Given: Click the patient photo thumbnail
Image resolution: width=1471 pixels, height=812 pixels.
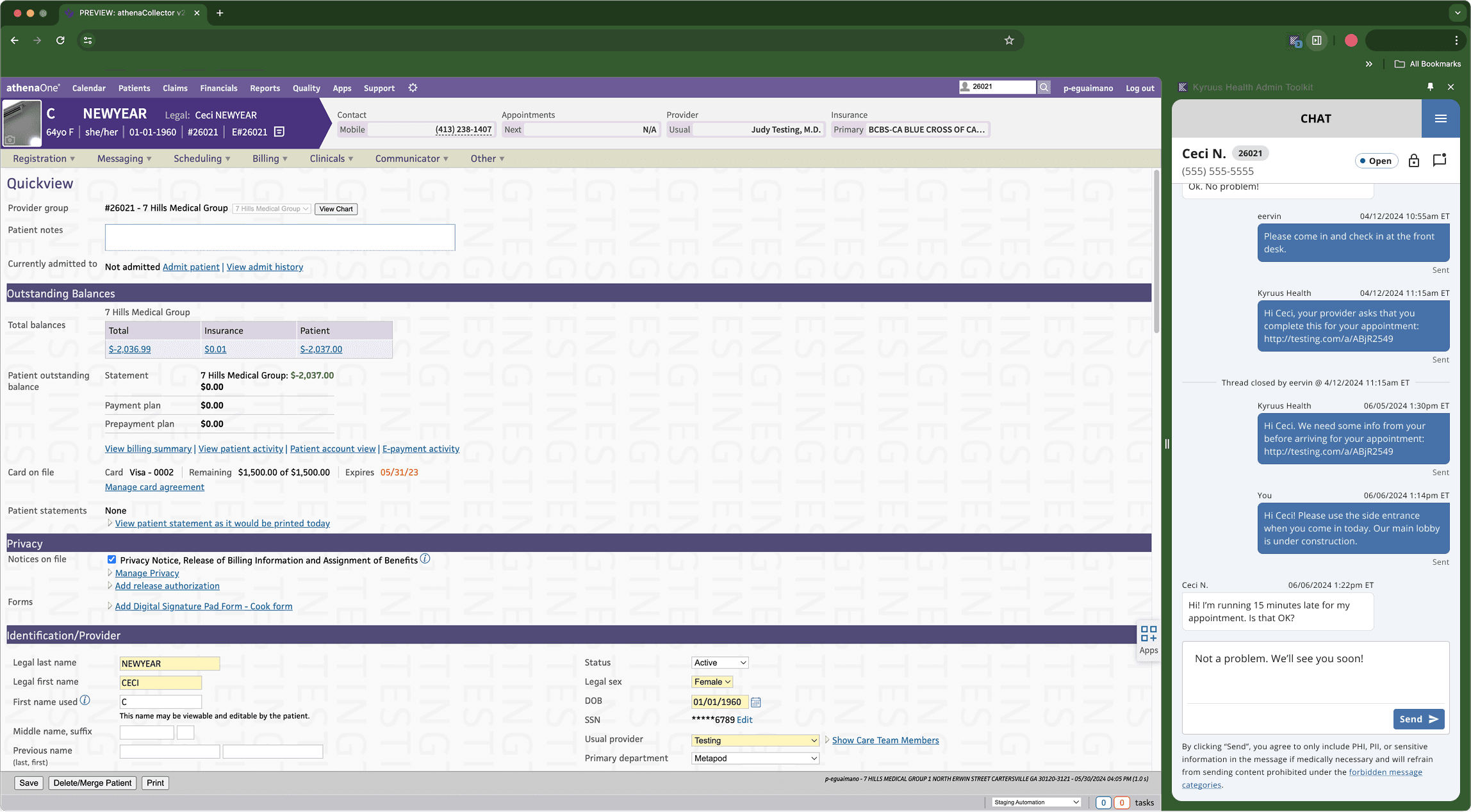Looking at the screenshot, I should point(22,123).
